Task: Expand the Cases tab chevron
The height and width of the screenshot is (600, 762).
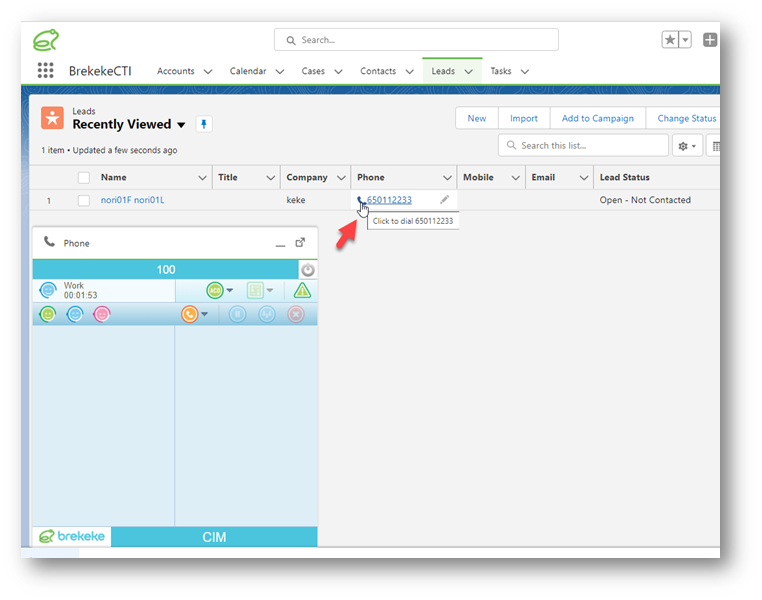Action: tap(338, 72)
